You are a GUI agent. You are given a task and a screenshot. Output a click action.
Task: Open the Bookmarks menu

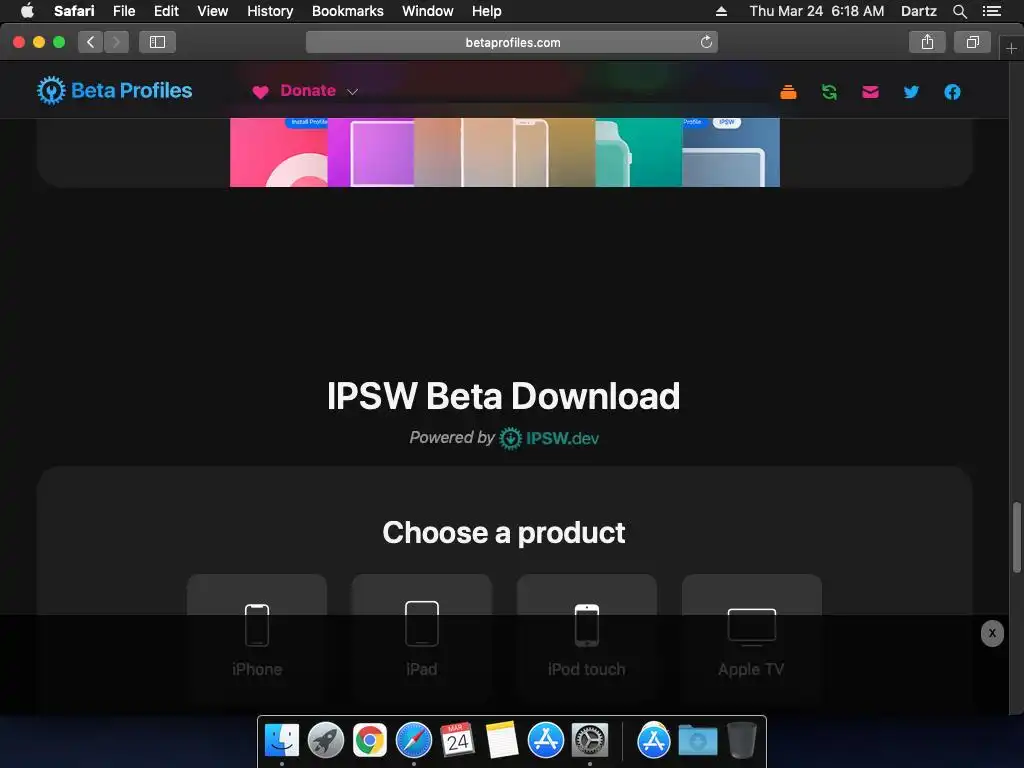click(347, 11)
